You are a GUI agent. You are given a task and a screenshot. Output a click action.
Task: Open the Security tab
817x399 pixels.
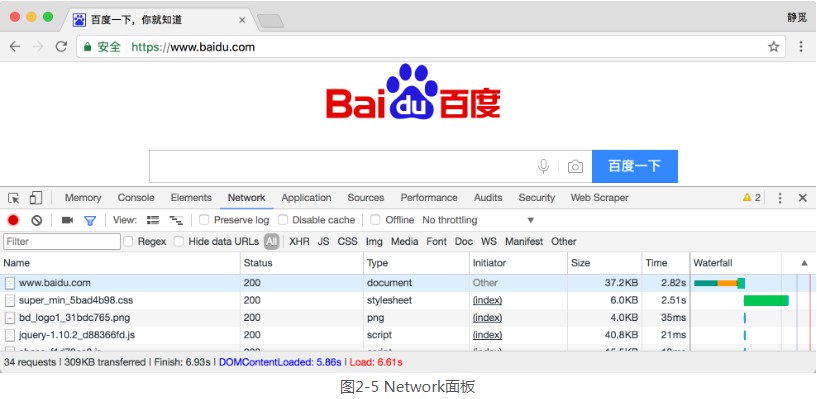pyautogui.click(x=537, y=198)
